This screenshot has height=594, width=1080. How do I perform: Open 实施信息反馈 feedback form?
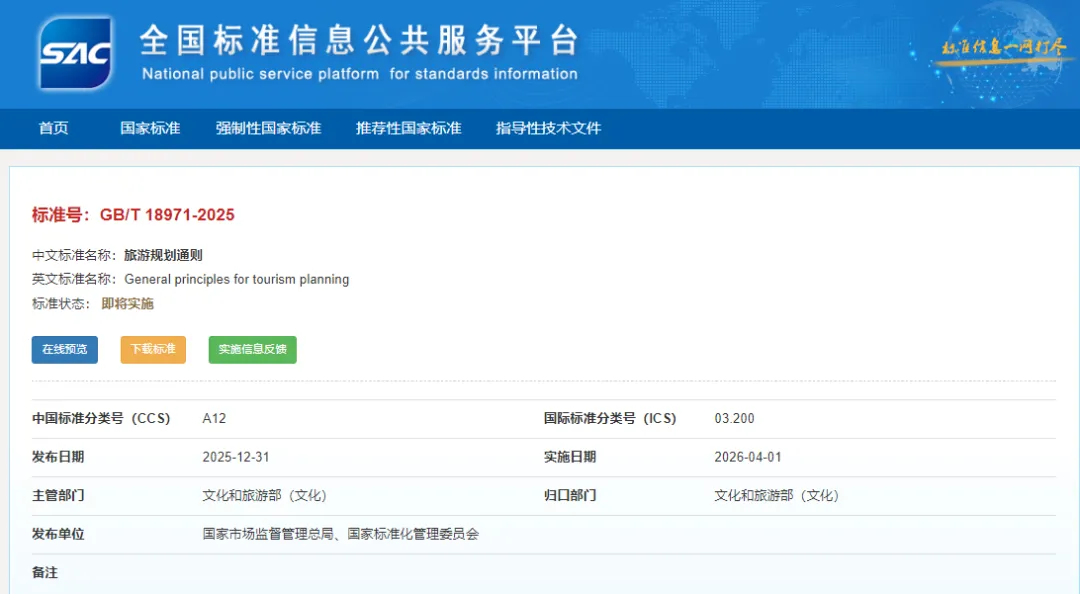pos(252,349)
